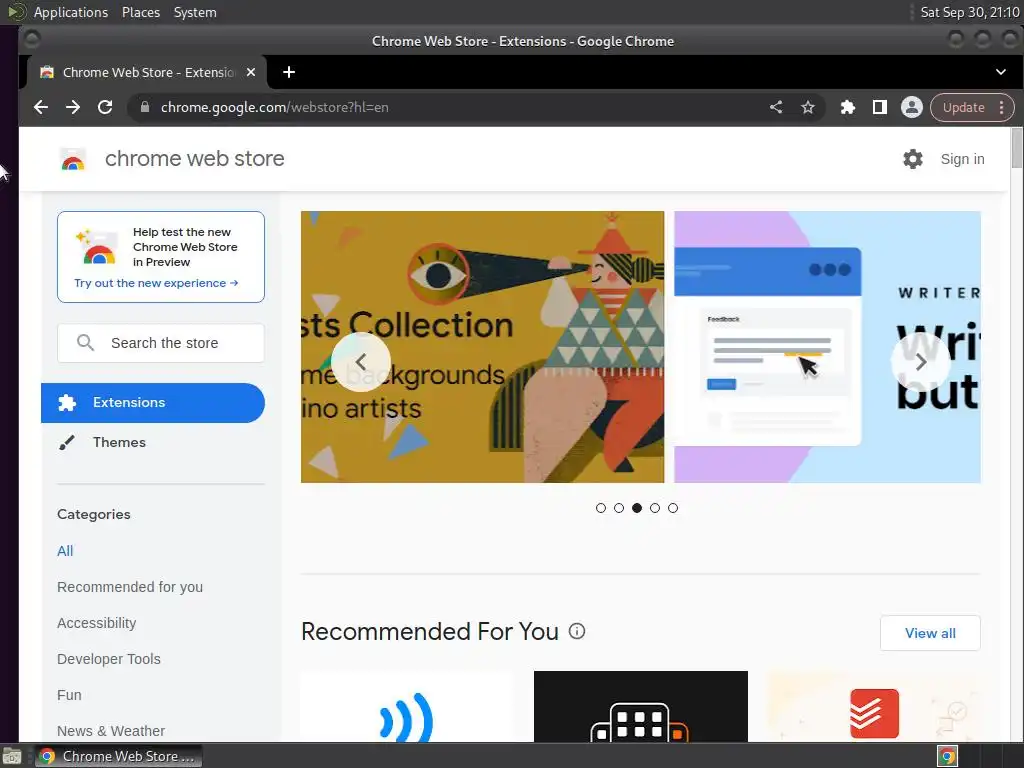The height and width of the screenshot is (768, 1024).
Task: Open web store settings gear
Action: [912, 159]
